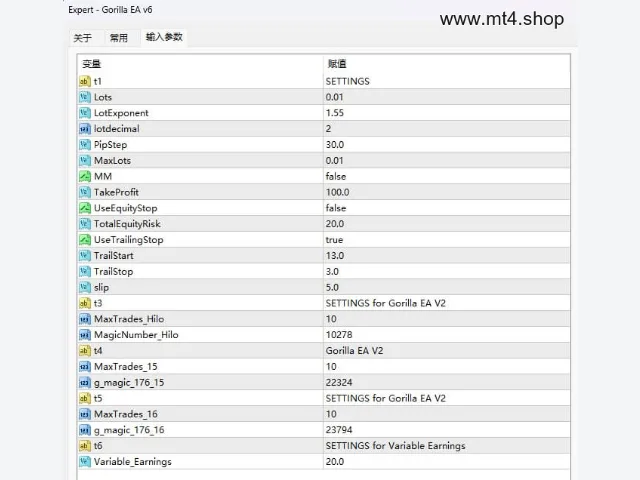
Task: Click the t5 value cell
Action: [447, 398]
